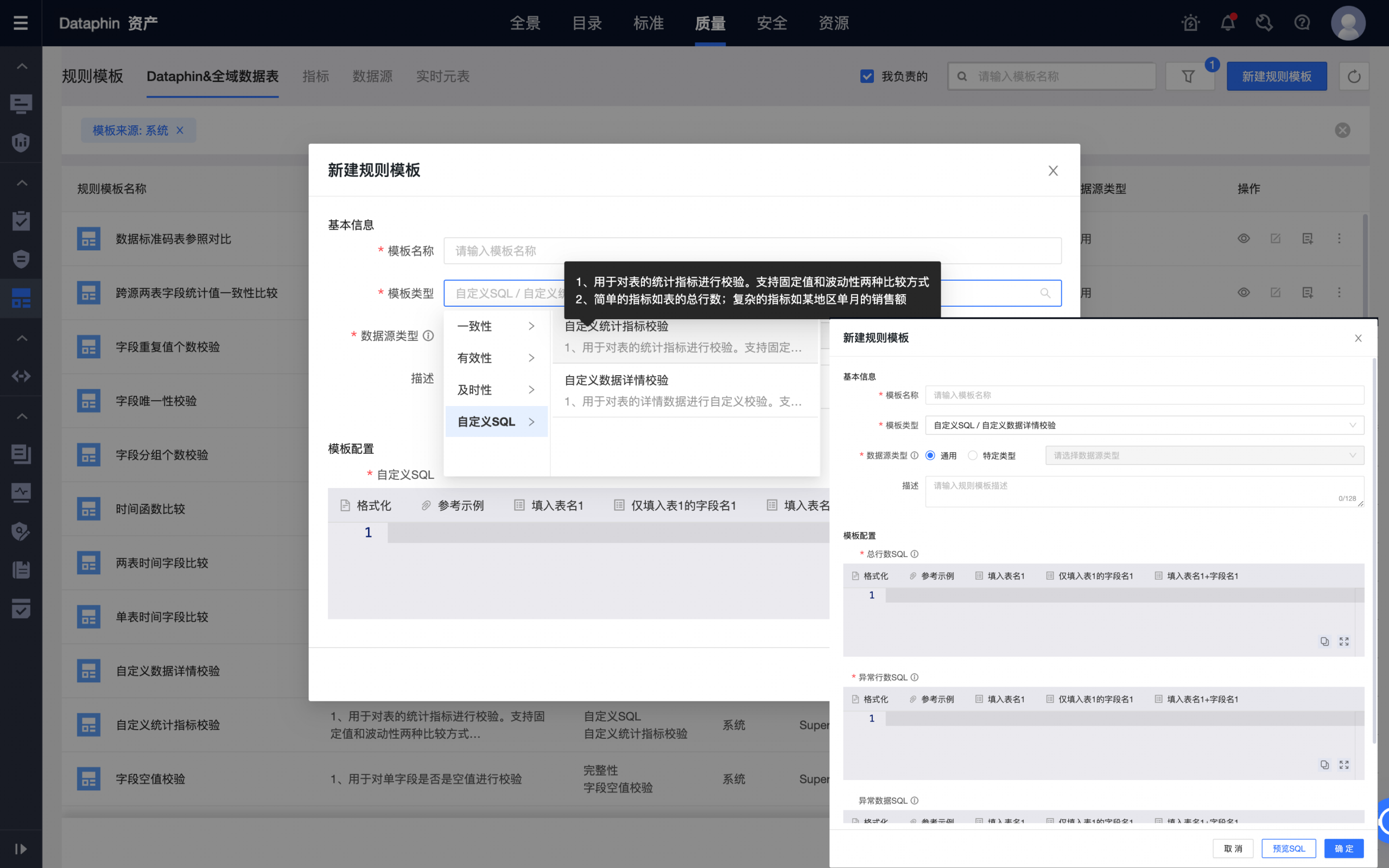Image resolution: width=1389 pixels, height=868 pixels.
Task: Click the 预览SQL button
Action: tap(1289, 848)
